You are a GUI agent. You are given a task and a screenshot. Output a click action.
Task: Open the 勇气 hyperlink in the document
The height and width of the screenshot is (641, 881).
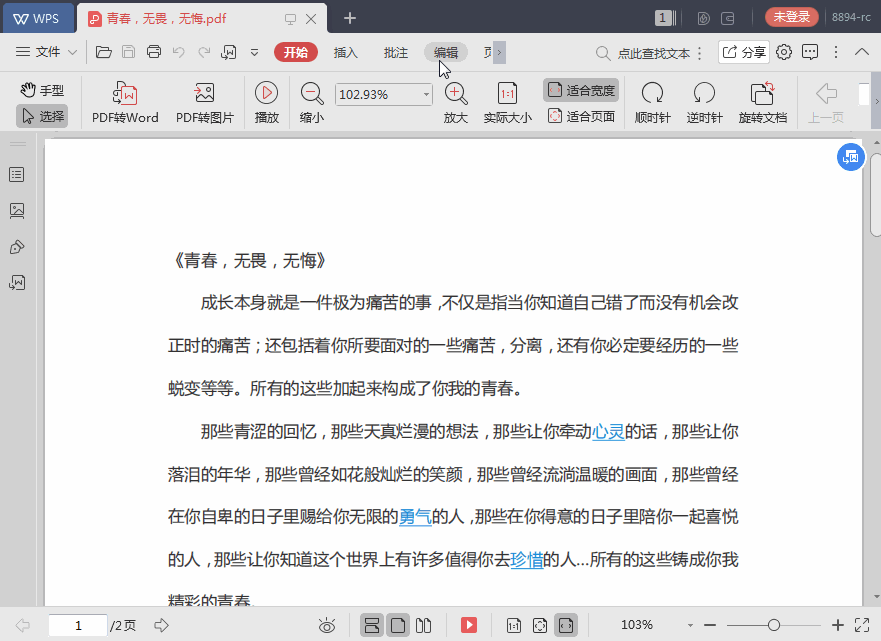pyautogui.click(x=415, y=516)
